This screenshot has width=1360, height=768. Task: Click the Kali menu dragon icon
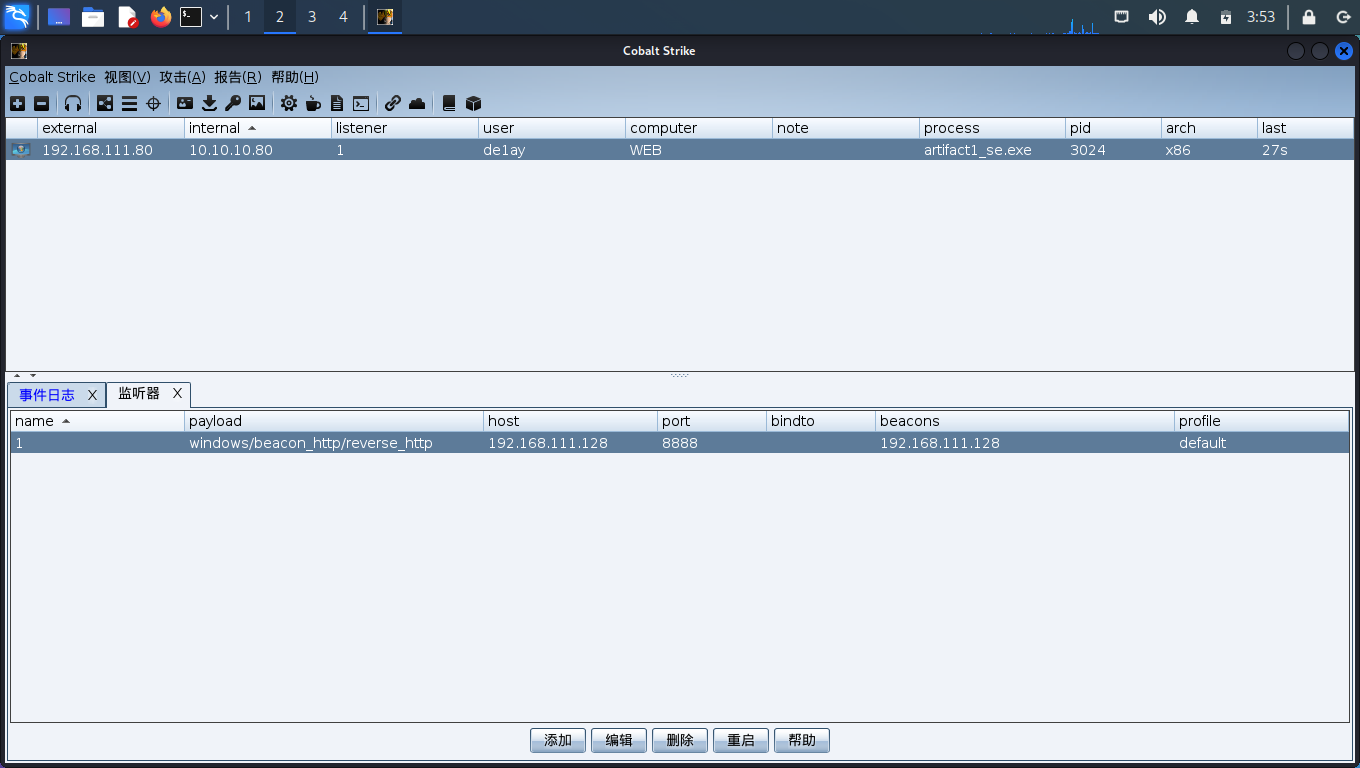[x=17, y=17]
